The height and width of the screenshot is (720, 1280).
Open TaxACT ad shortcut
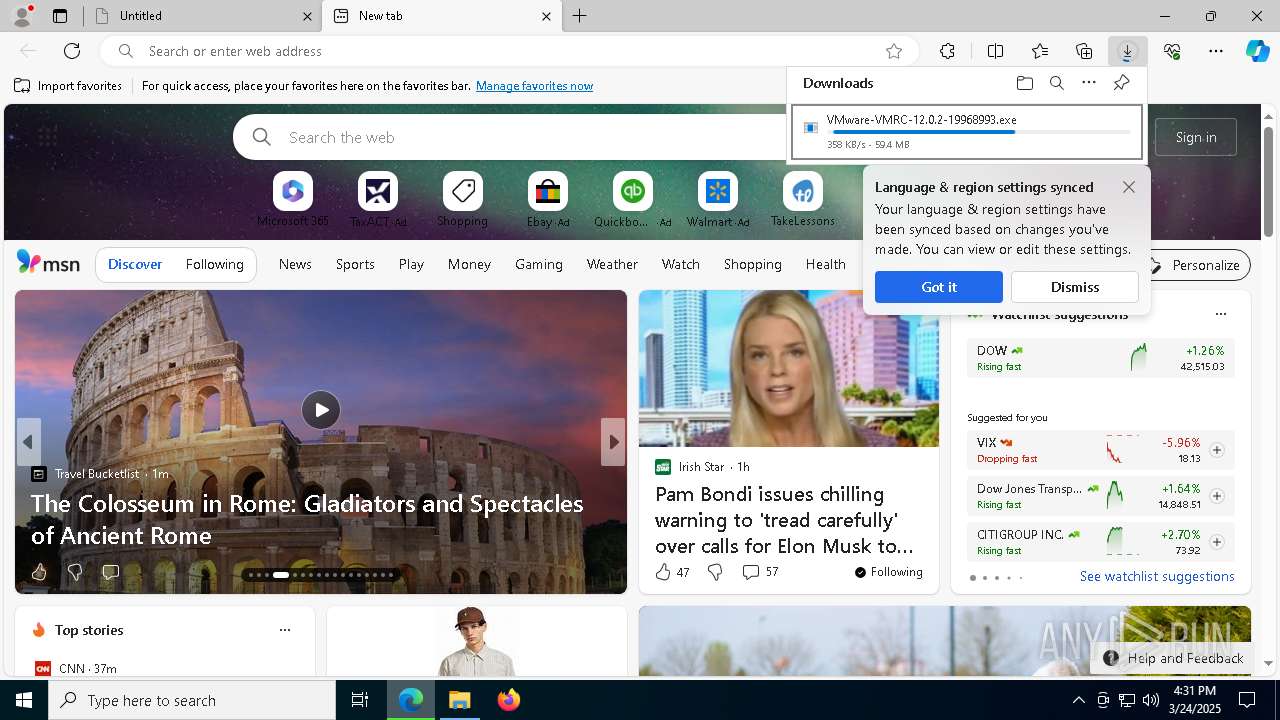(378, 199)
